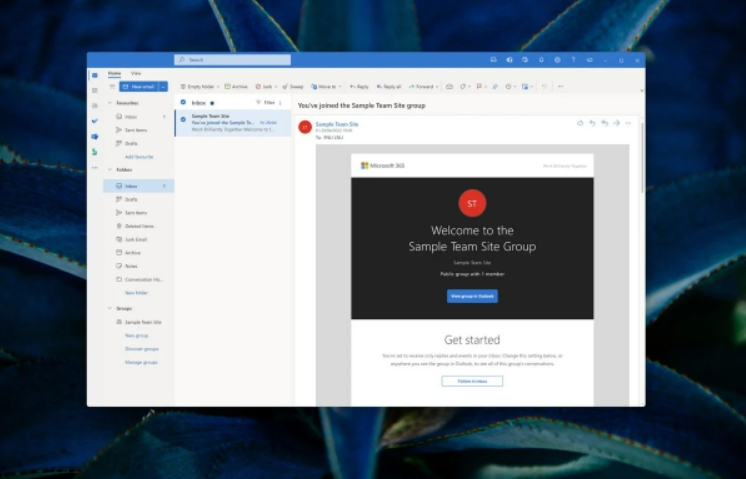746x479 pixels.
Task: Click the snooze clock icon in toolbar
Action: pyautogui.click(x=508, y=87)
